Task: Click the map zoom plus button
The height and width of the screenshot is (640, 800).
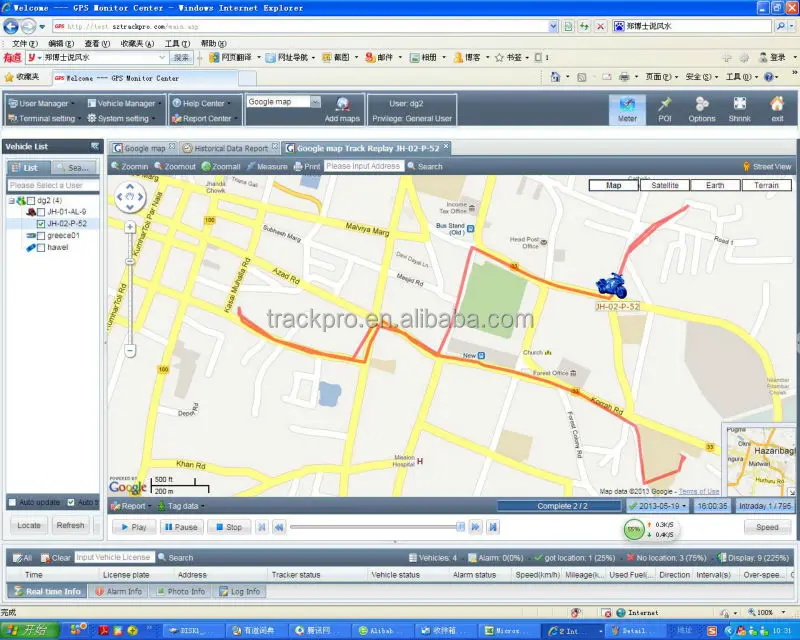Action: (130, 227)
